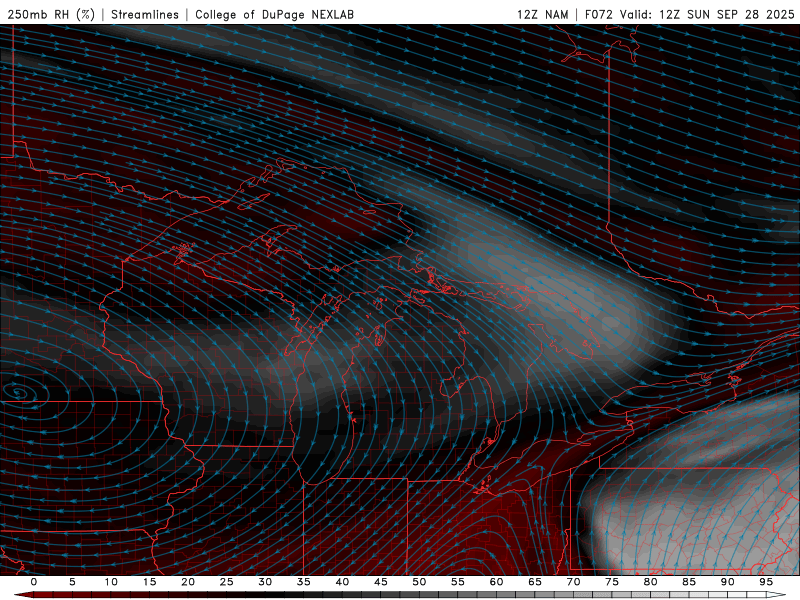Select the '55' value on the color scale
Screen dimensions: 800x600
(458, 582)
